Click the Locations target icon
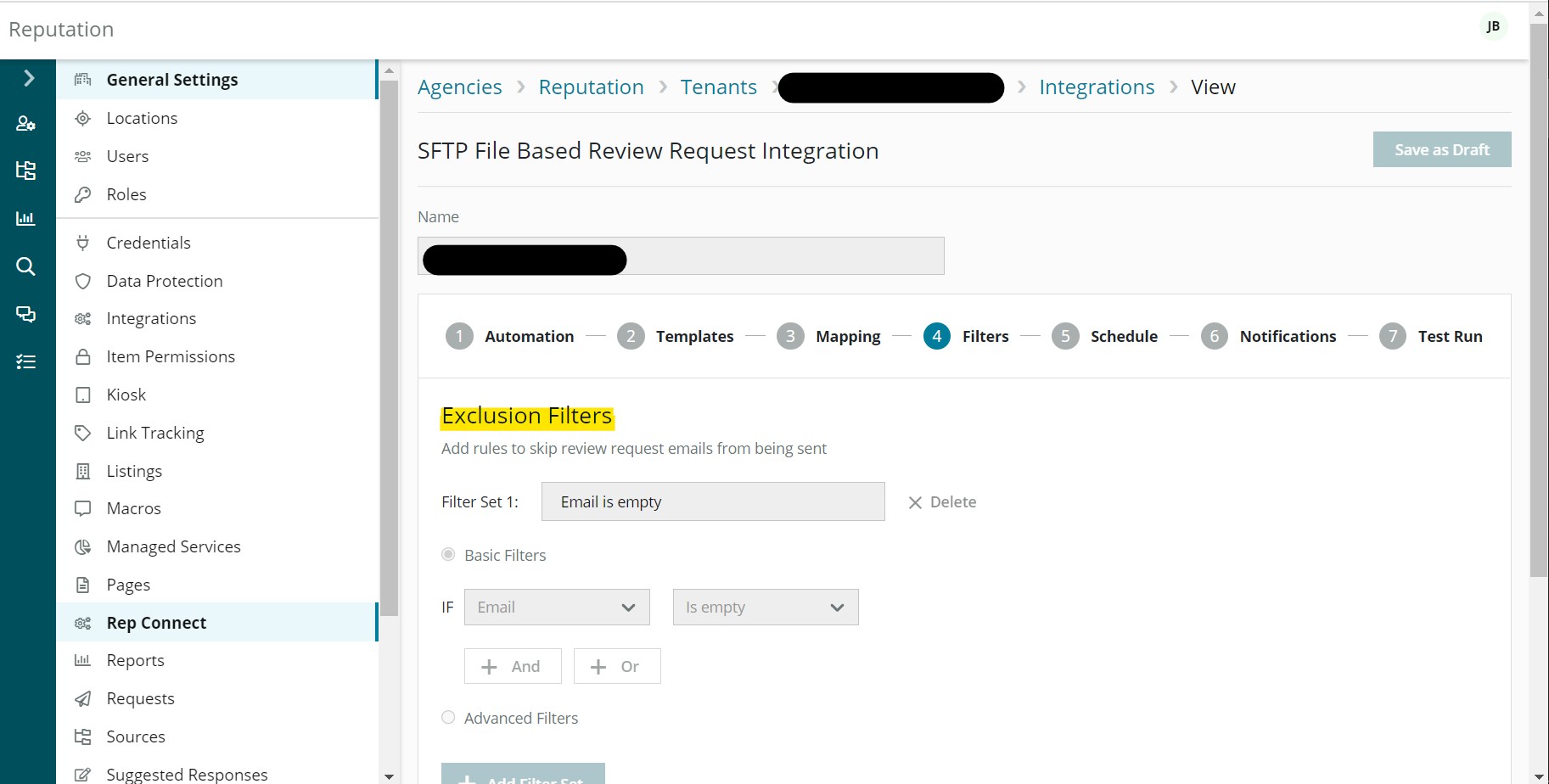The image size is (1549, 784). pos(82,118)
